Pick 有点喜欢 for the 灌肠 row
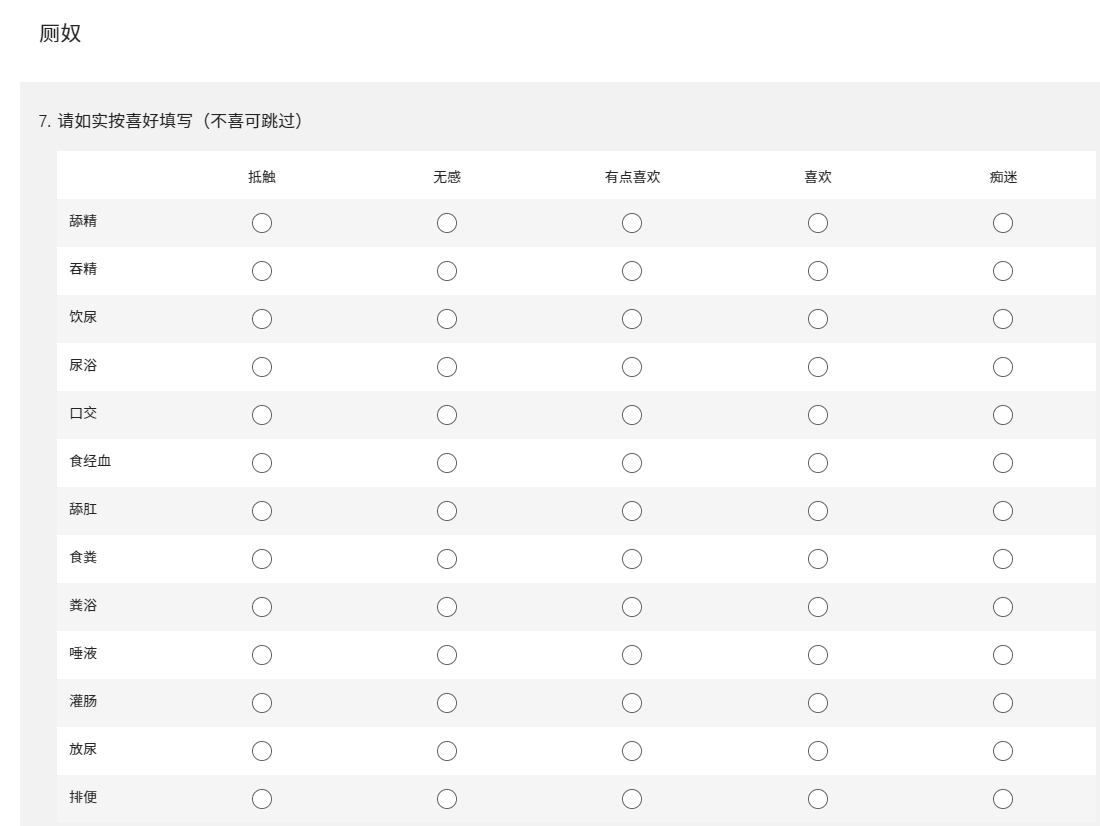This screenshot has height=826, width=1100. point(632,703)
